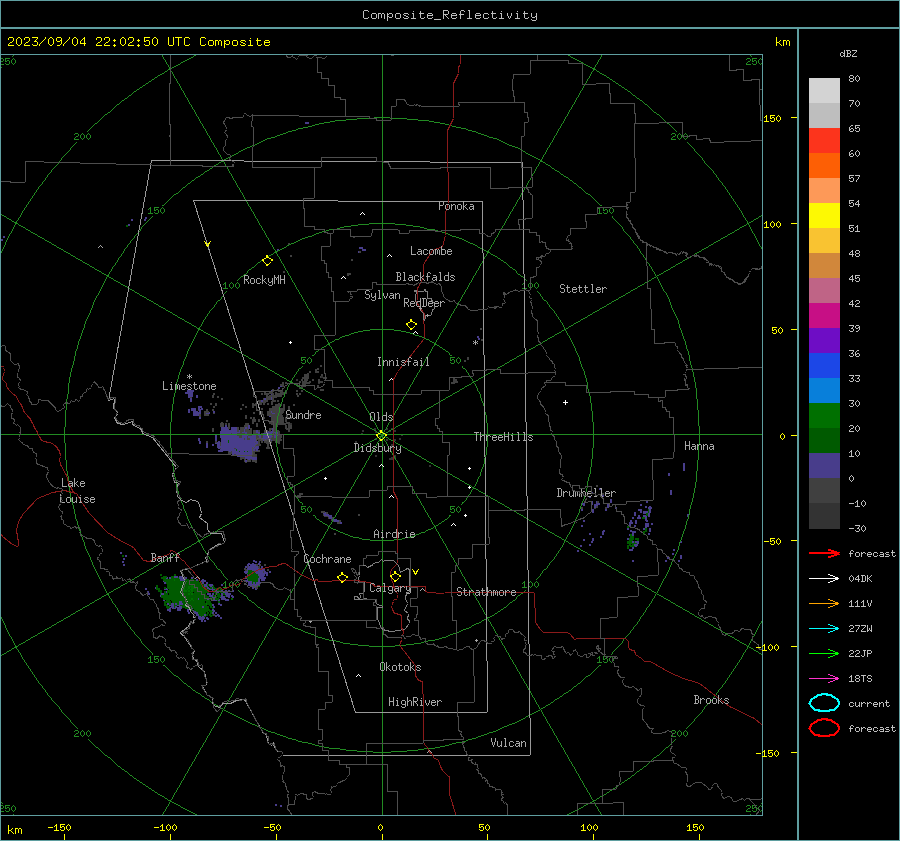Viewport: 900px width, 841px height.
Task: Click the 0 dBZ slate-purple swatch
Action: (x=824, y=466)
